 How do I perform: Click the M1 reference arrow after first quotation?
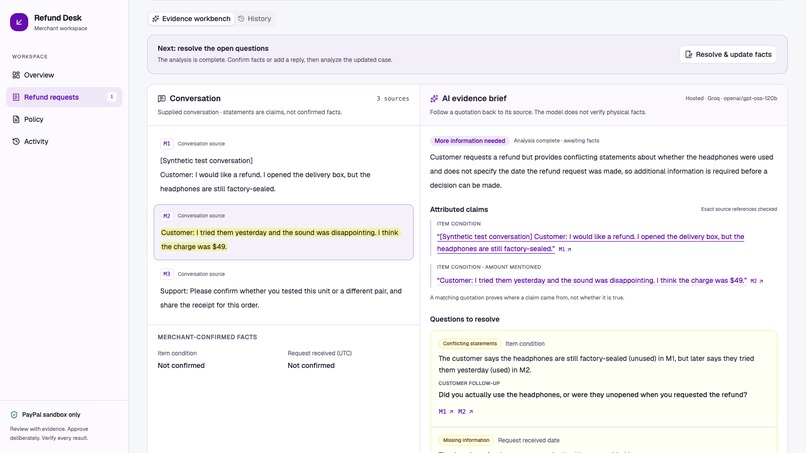(565, 249)
